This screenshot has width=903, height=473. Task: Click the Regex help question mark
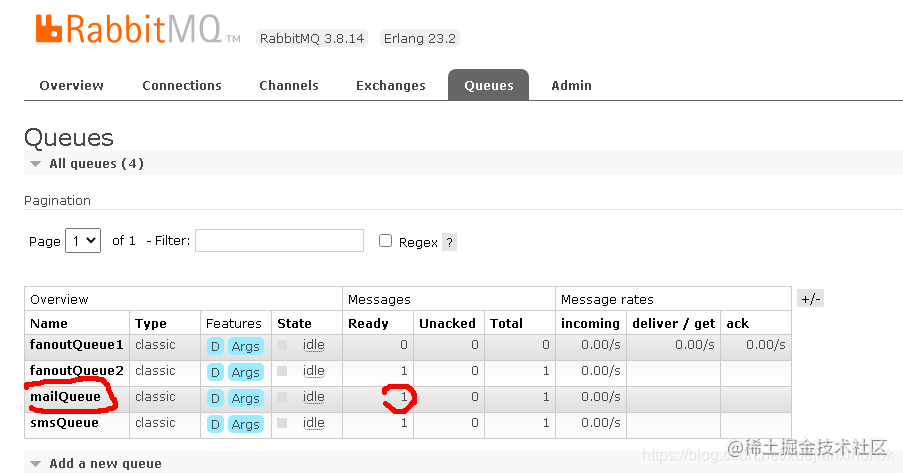tap(449, 243)
